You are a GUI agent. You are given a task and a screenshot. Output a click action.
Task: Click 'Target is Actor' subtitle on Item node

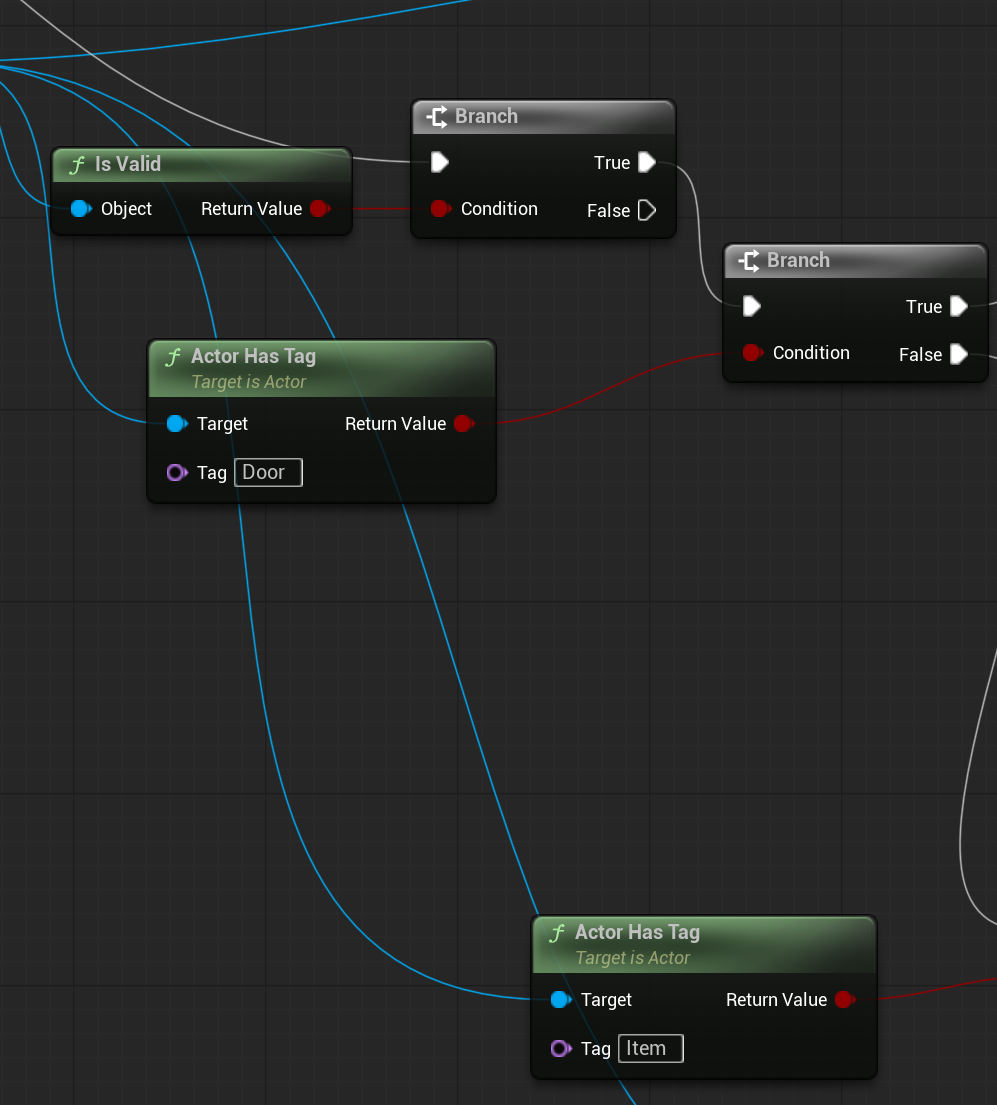[633, 958]
